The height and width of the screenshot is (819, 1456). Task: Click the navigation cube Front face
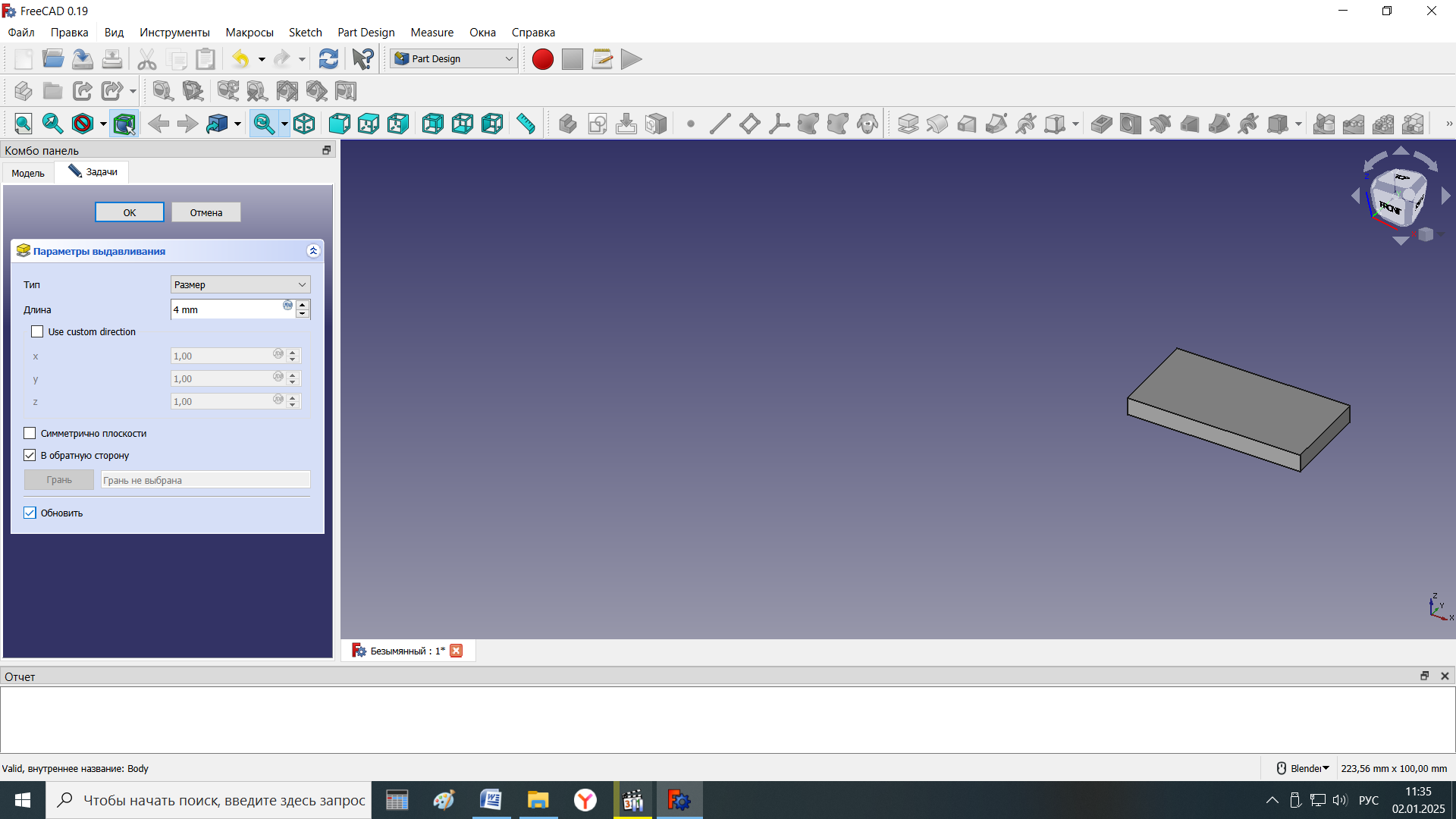pyautogui.click(x=1391, y=207)
